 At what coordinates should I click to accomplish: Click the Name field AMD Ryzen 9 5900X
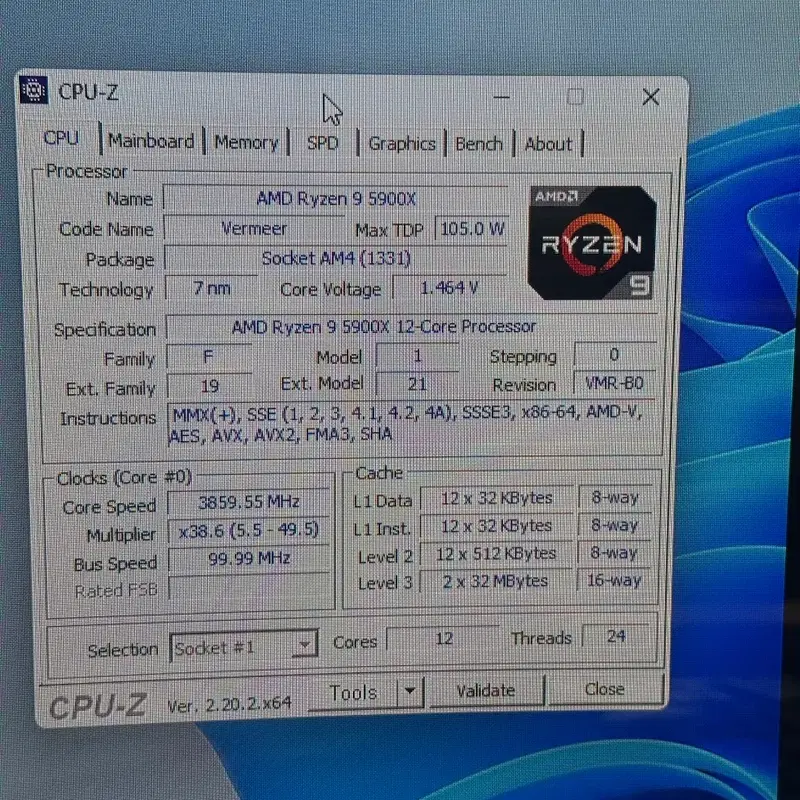(x=336, y=198)
